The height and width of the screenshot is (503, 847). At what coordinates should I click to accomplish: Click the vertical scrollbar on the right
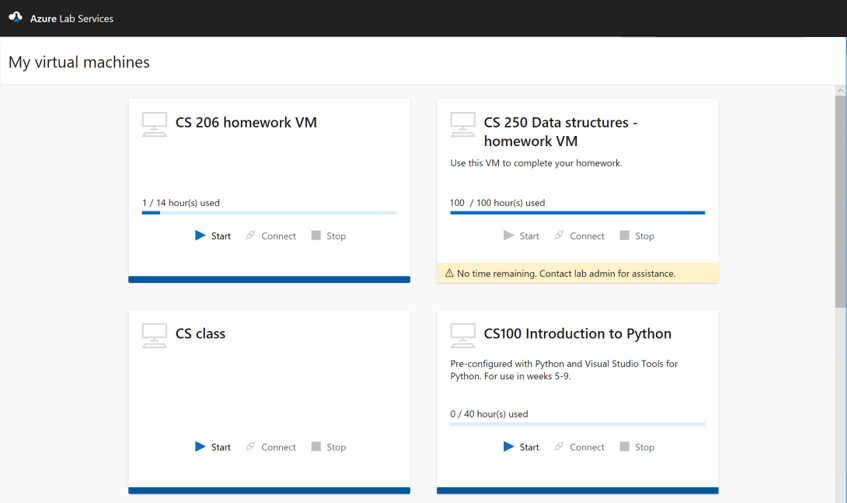click(x=840, y=200)
